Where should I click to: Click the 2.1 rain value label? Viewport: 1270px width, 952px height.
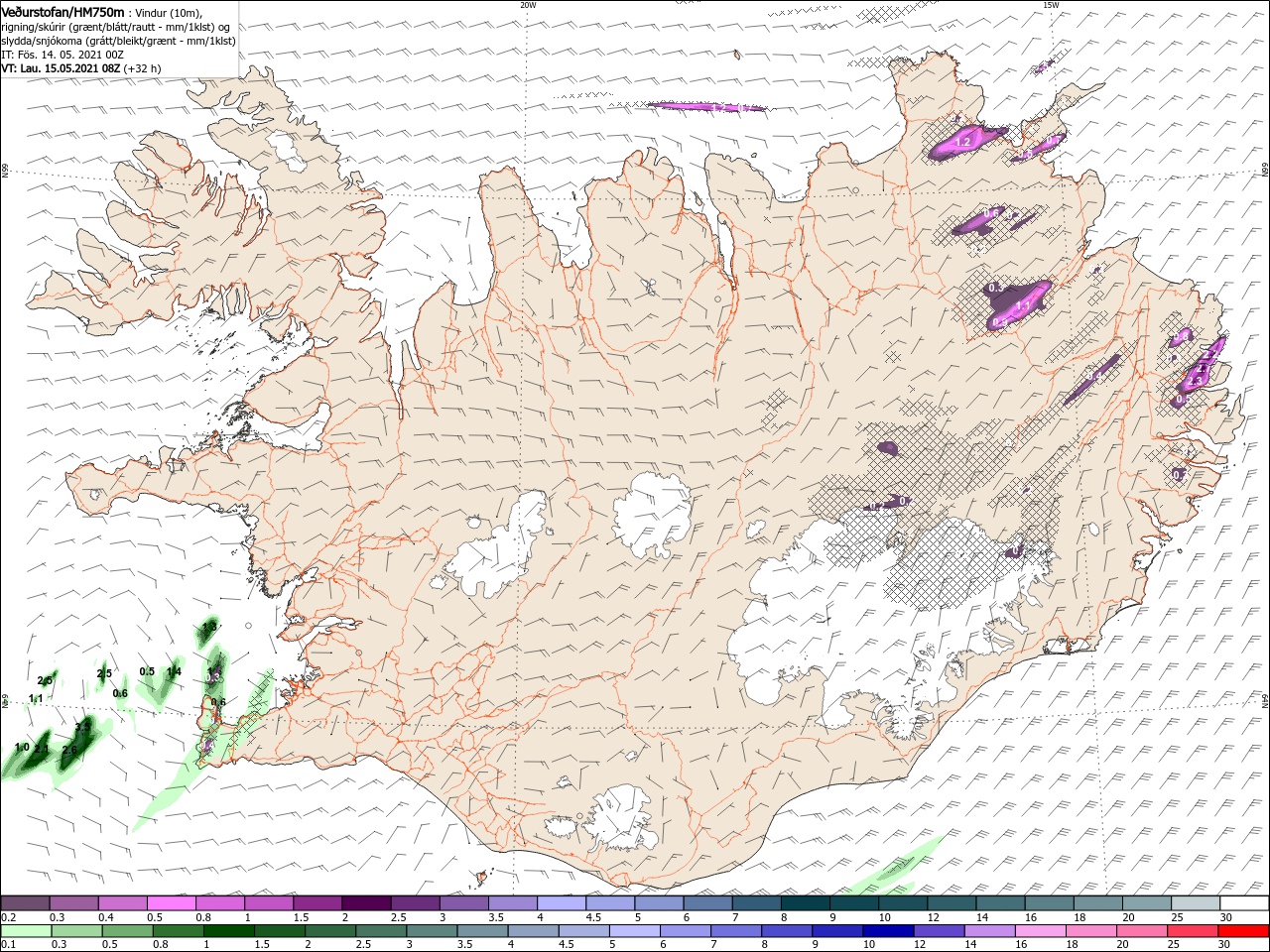[x=42, y=748]
